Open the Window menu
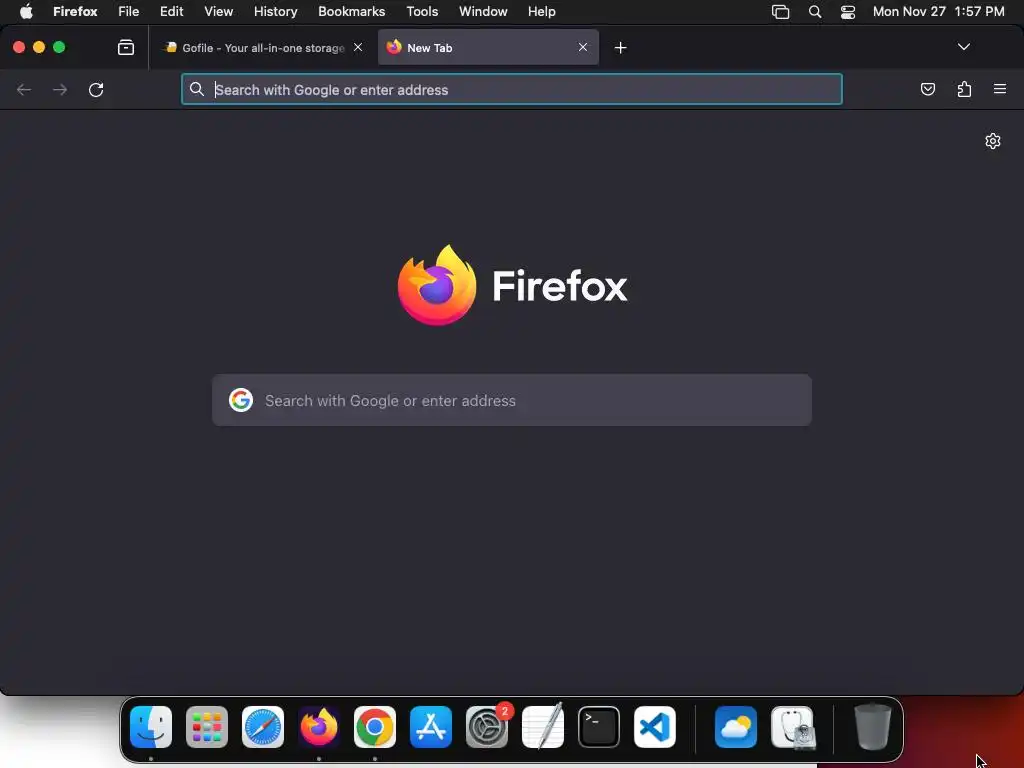The image size is (1024, 768). (483, 12)
